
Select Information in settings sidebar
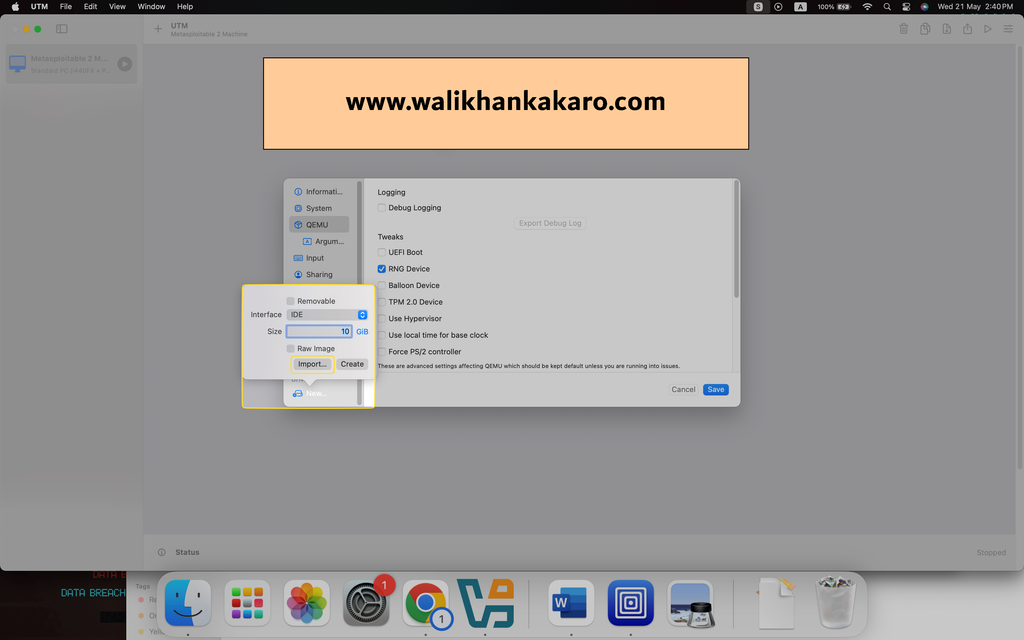[x=319, y=191]
